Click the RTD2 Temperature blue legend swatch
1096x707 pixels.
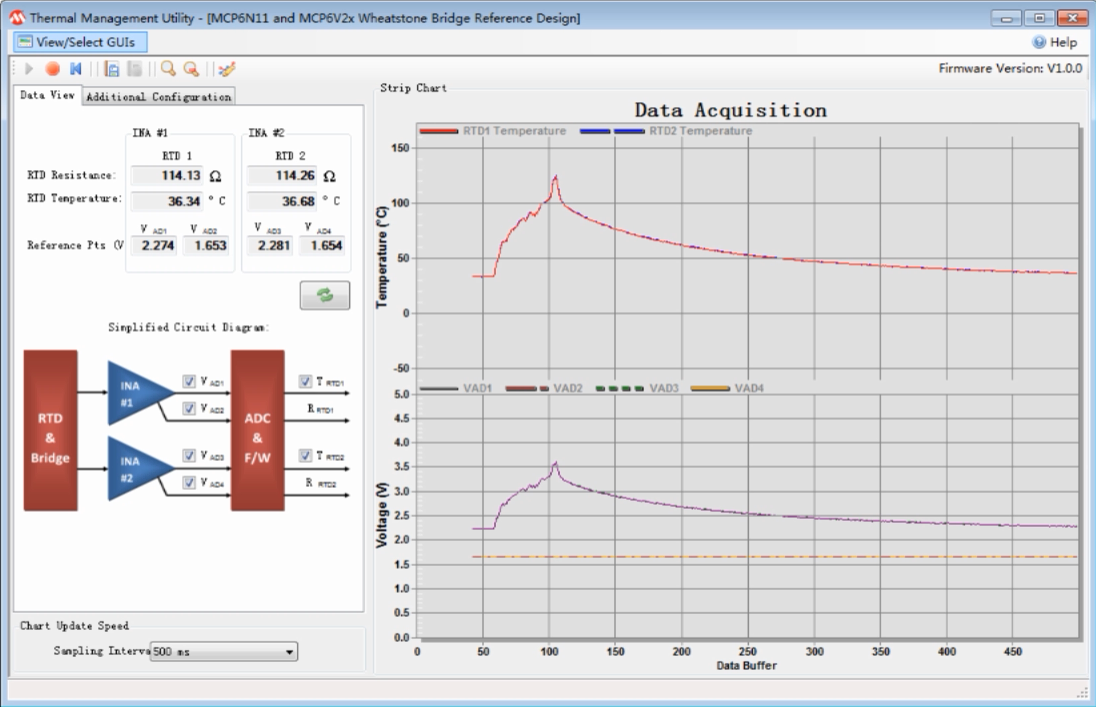click(x=612, y=131)
